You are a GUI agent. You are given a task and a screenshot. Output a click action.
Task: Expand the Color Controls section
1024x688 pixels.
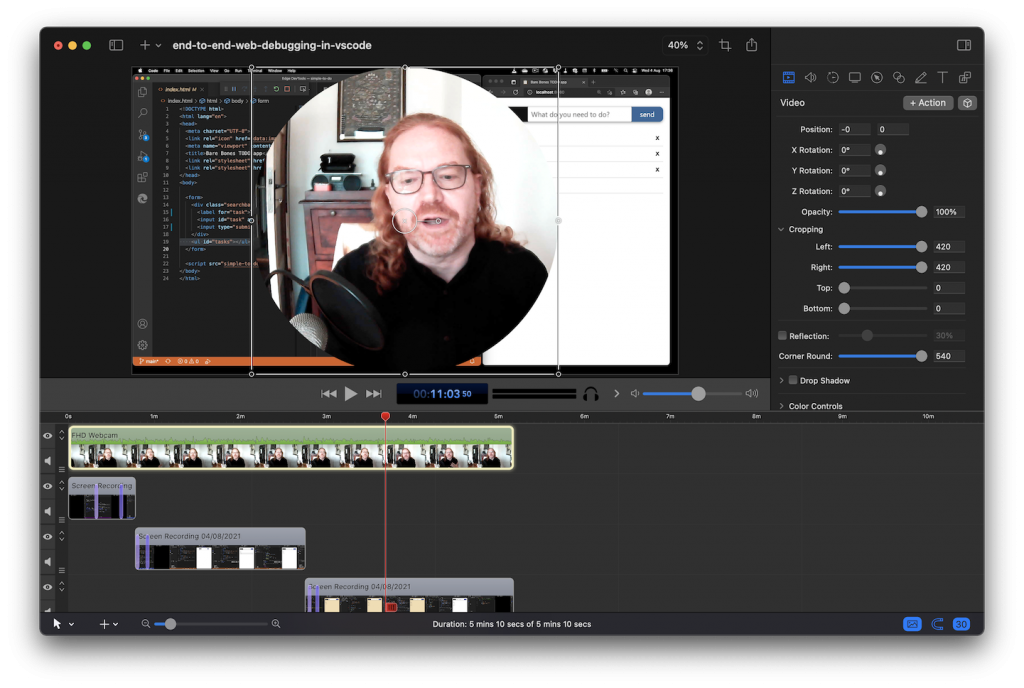[781, 406]
